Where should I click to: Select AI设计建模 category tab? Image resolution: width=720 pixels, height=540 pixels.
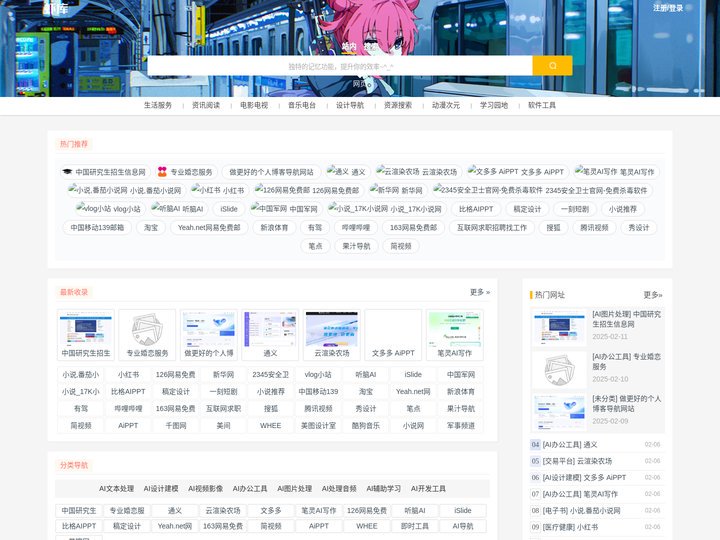pos(161,489)
